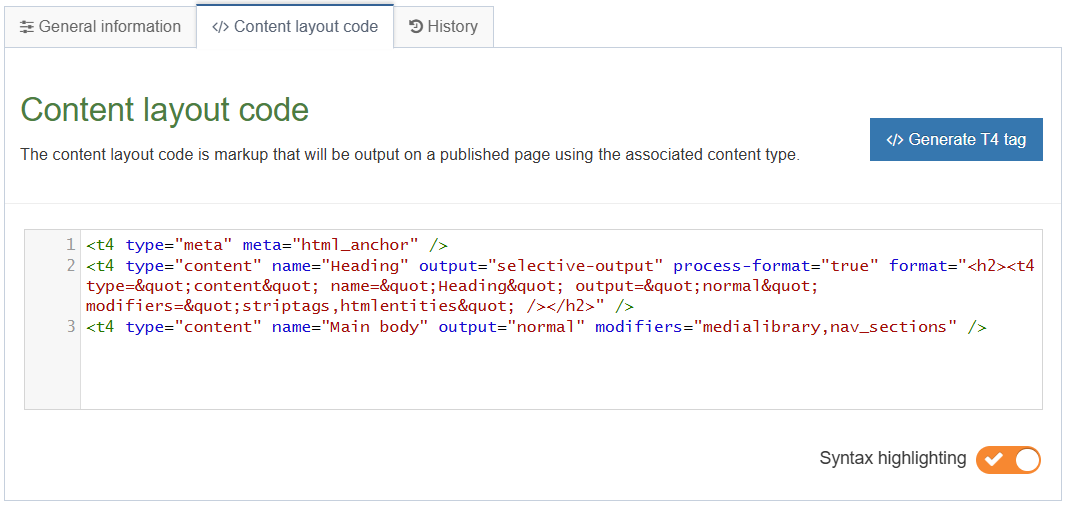Click the Syntax highlighting label text

click(892, 459)
